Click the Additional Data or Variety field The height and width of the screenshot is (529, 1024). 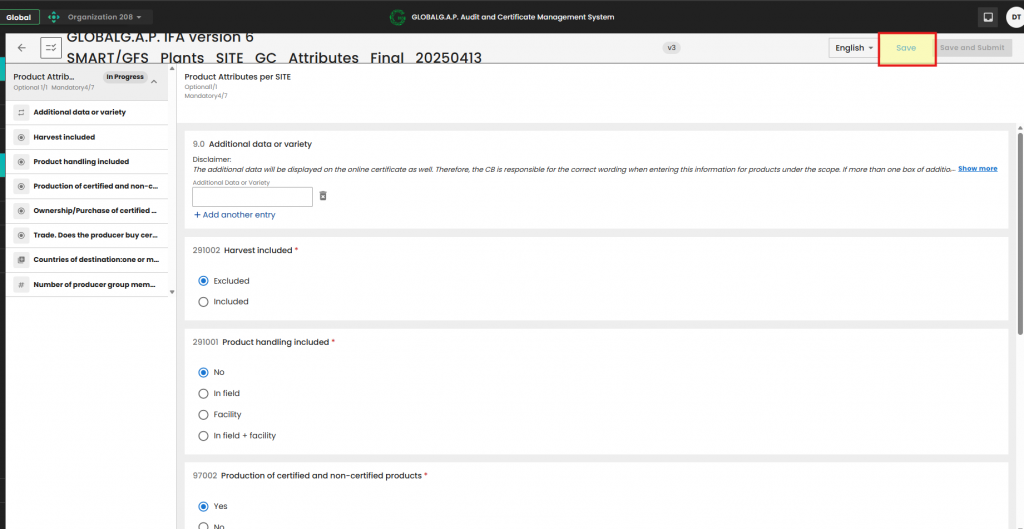click(x=252, y=197)
